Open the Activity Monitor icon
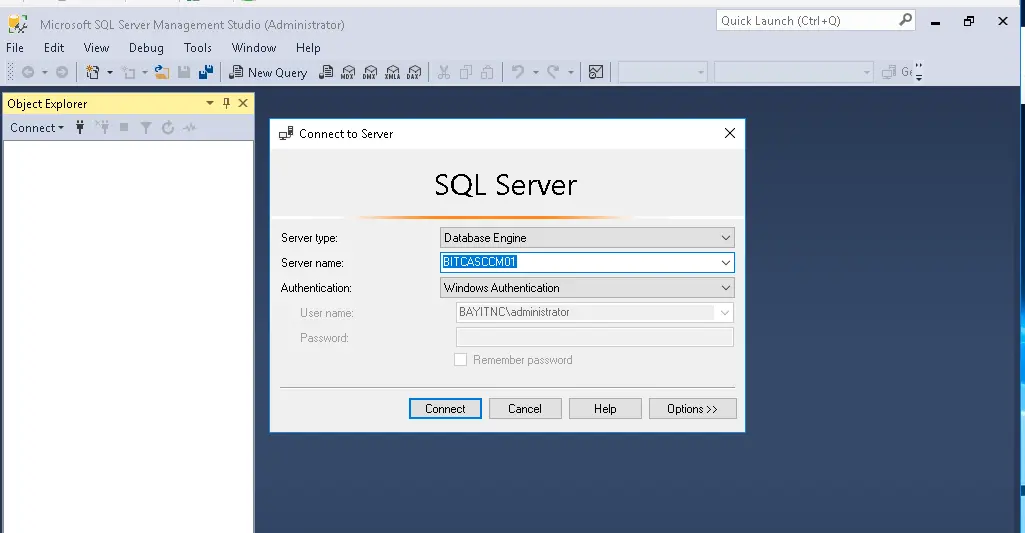 596,72
